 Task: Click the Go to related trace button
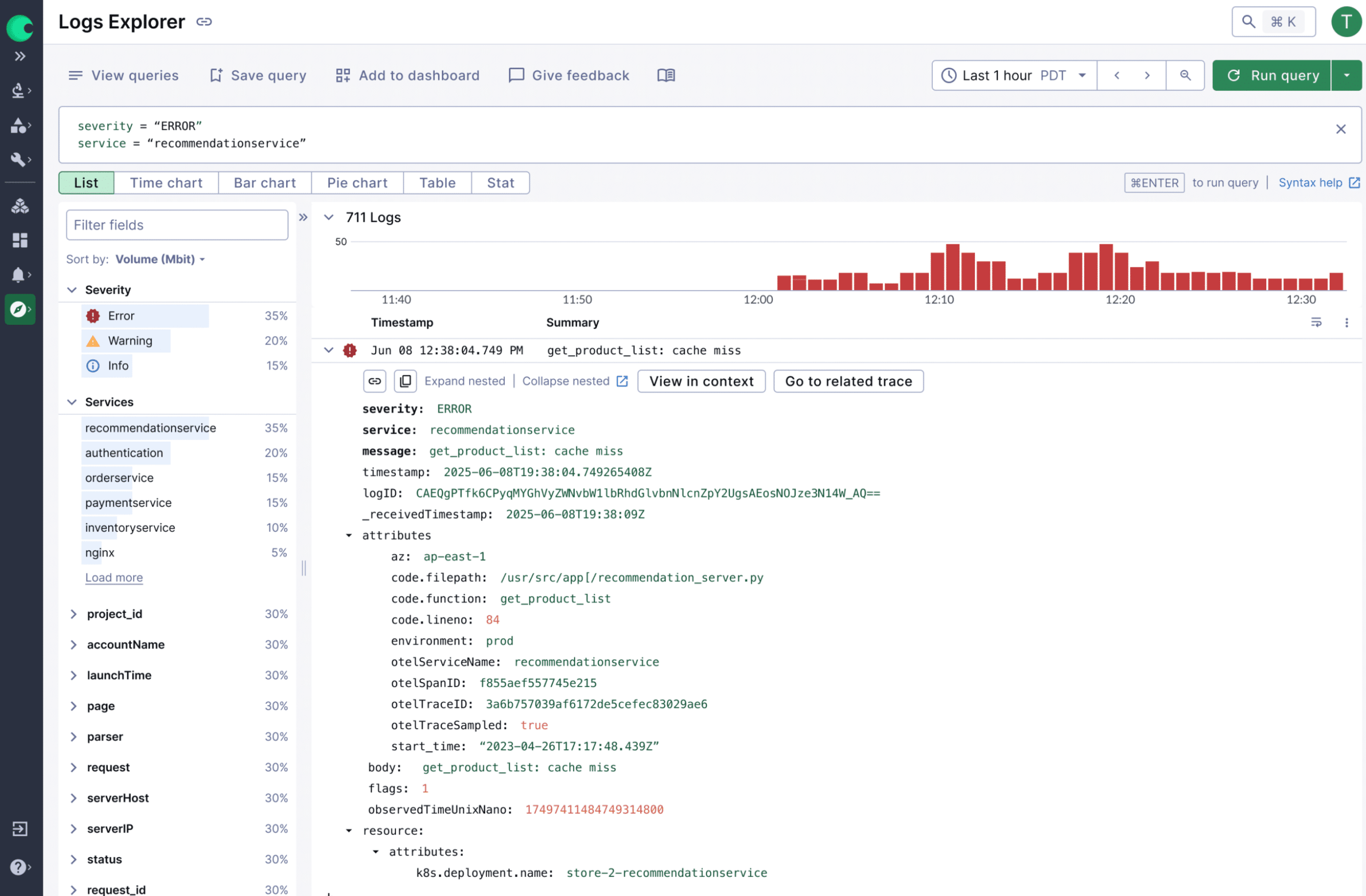coord(848,381)
